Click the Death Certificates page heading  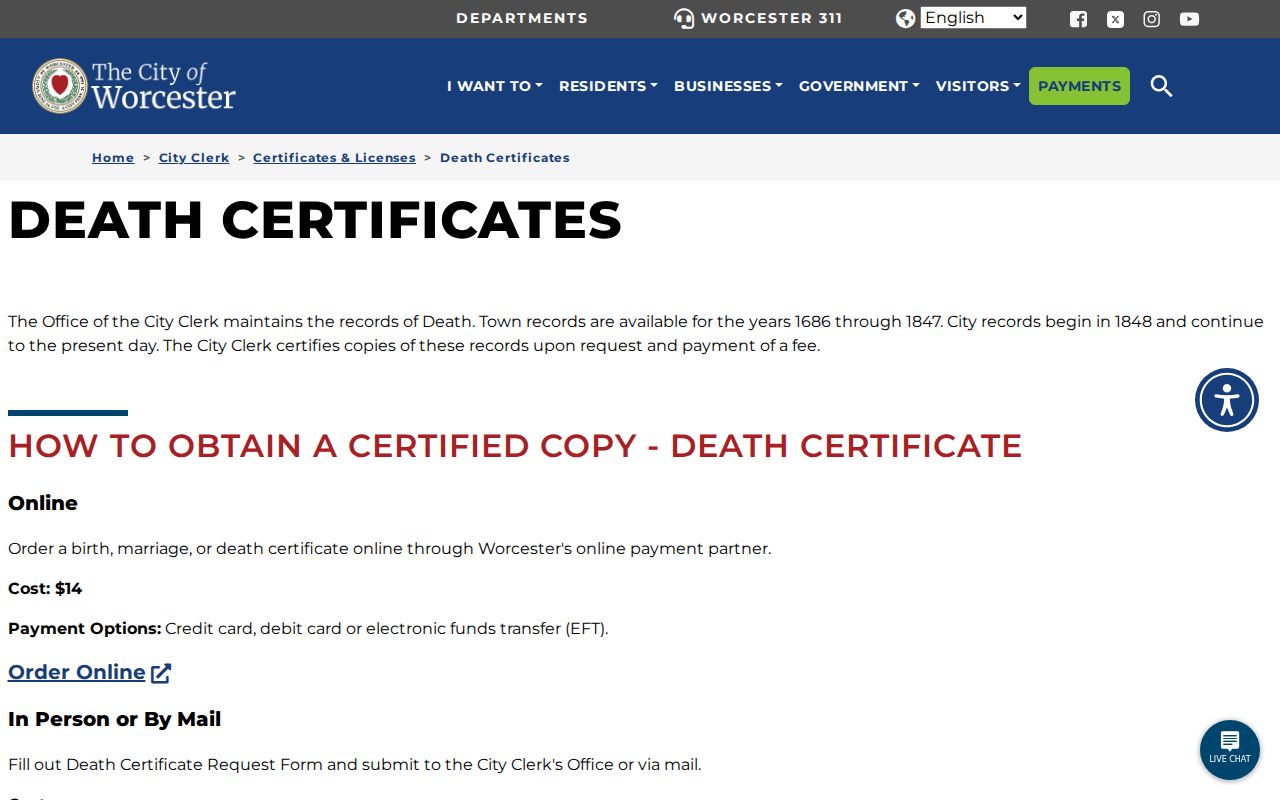tap(315, 220)
